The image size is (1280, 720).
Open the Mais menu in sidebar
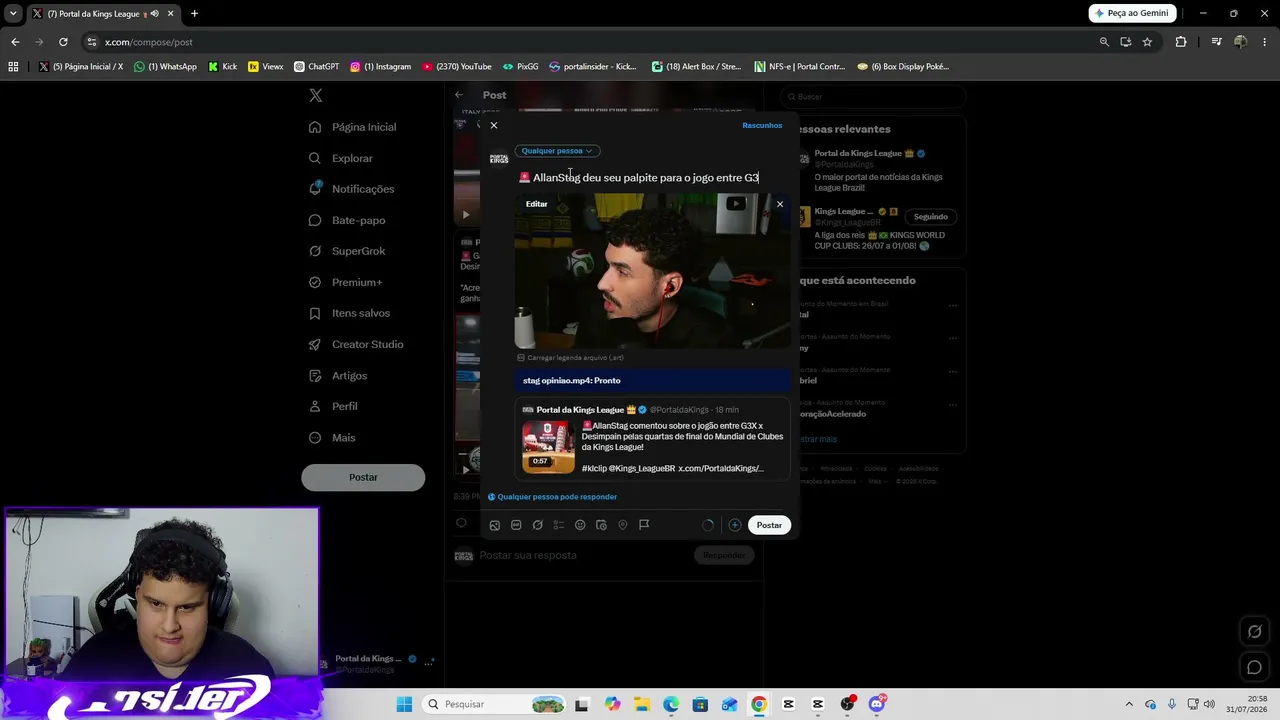tap(331, 437)
